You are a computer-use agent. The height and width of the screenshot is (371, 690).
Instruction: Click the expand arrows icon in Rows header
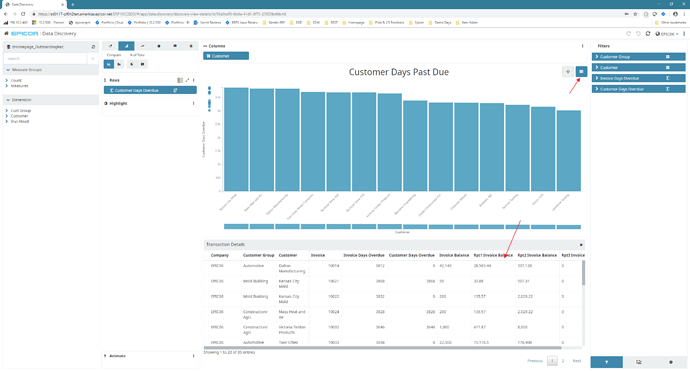(187, 80)
